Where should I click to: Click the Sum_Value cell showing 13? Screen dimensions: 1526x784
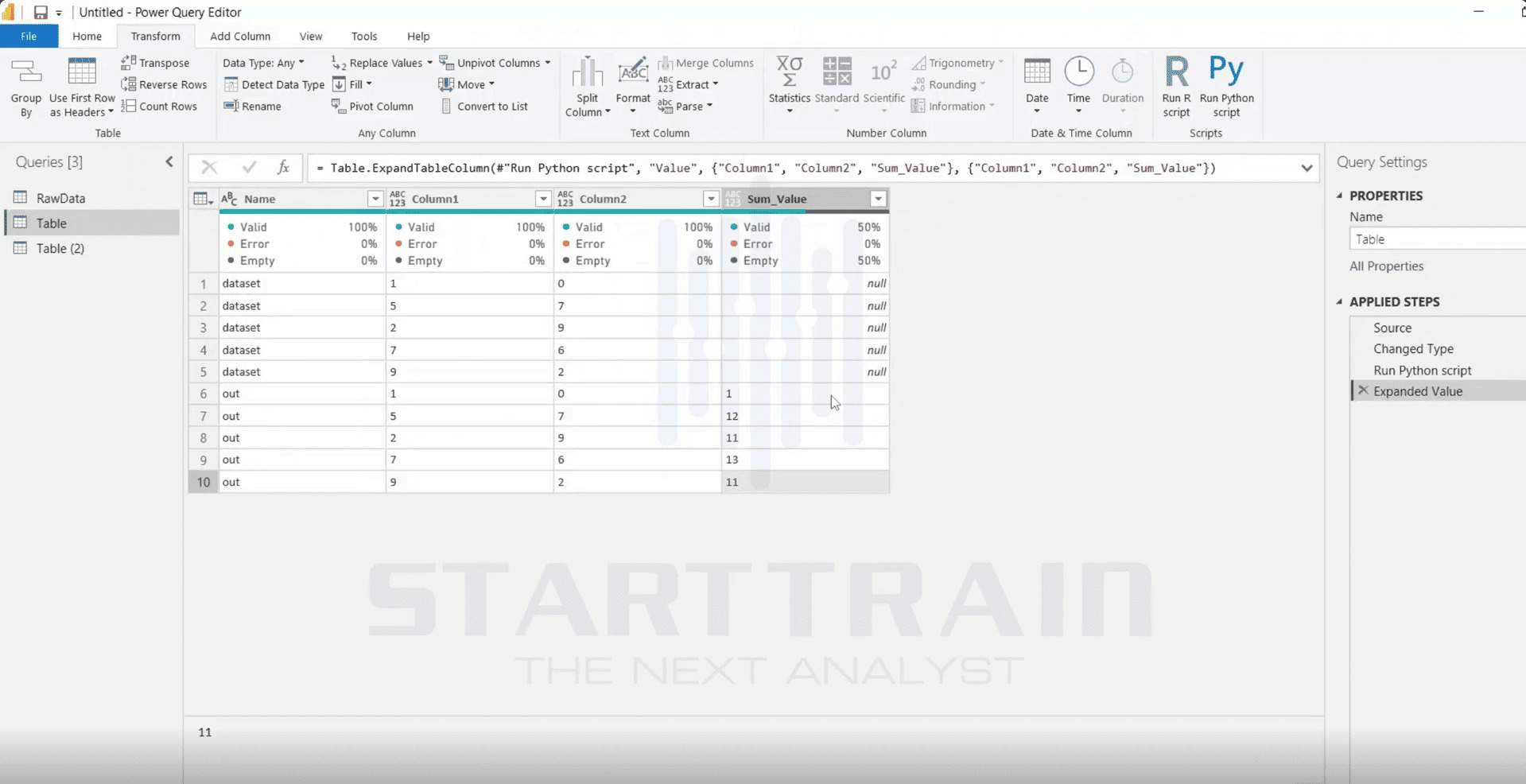tap(805, 460)
